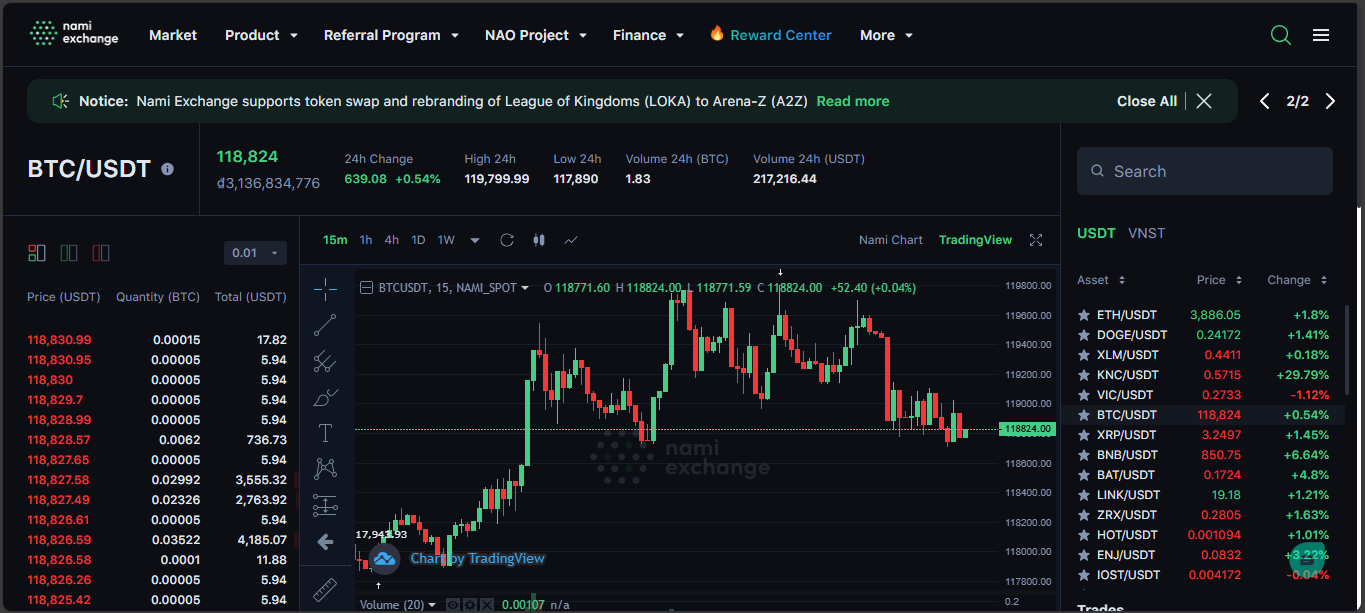Expand the Referral Program dropdown
This screenshot has height=613, width=1365.
click(391, 35)
